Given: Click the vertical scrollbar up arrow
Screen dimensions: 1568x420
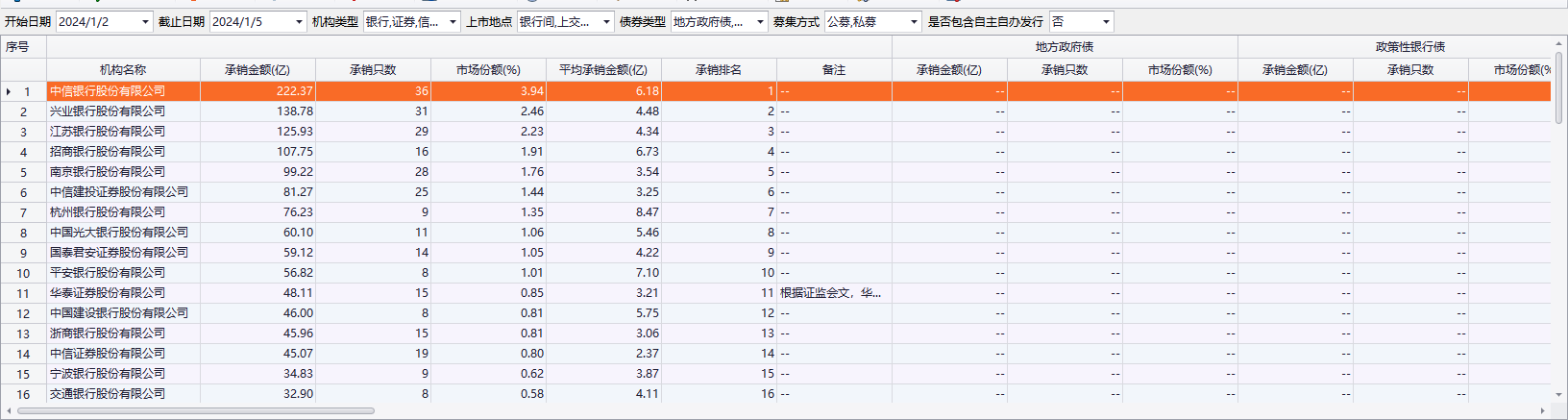Looking at the screenshot, I should 1558,43.
